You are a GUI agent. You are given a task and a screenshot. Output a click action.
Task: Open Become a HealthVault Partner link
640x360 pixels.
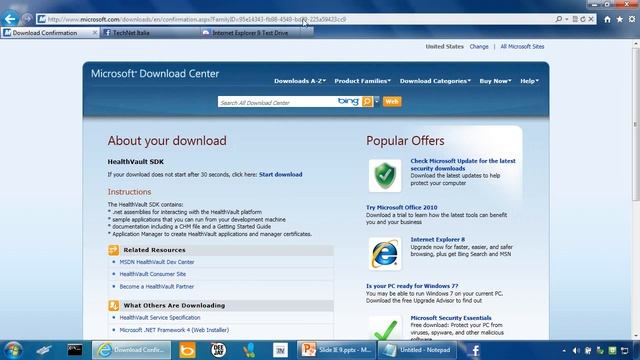coord(157,287)
